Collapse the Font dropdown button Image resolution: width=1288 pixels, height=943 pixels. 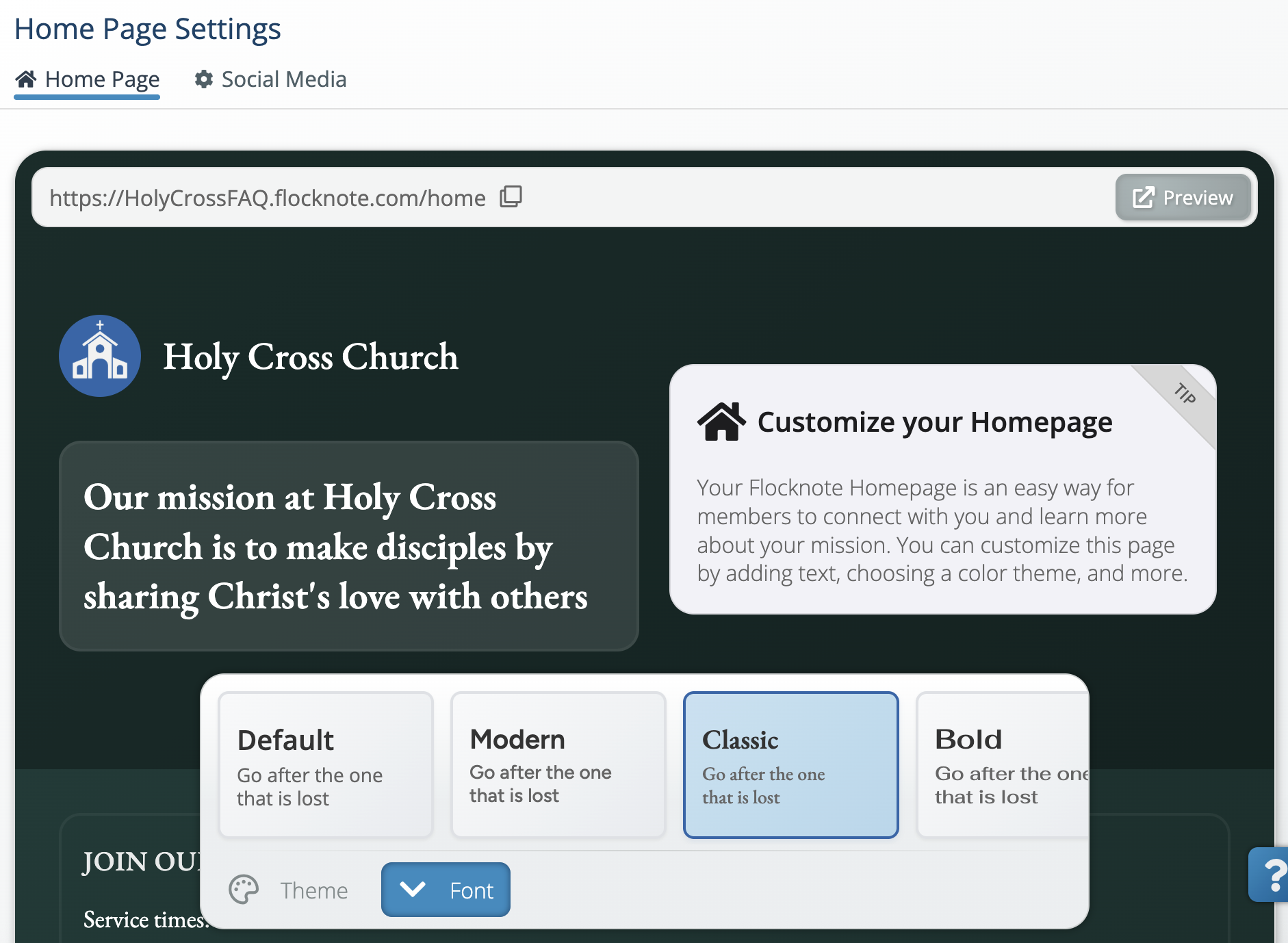click(x=446, y=890)
